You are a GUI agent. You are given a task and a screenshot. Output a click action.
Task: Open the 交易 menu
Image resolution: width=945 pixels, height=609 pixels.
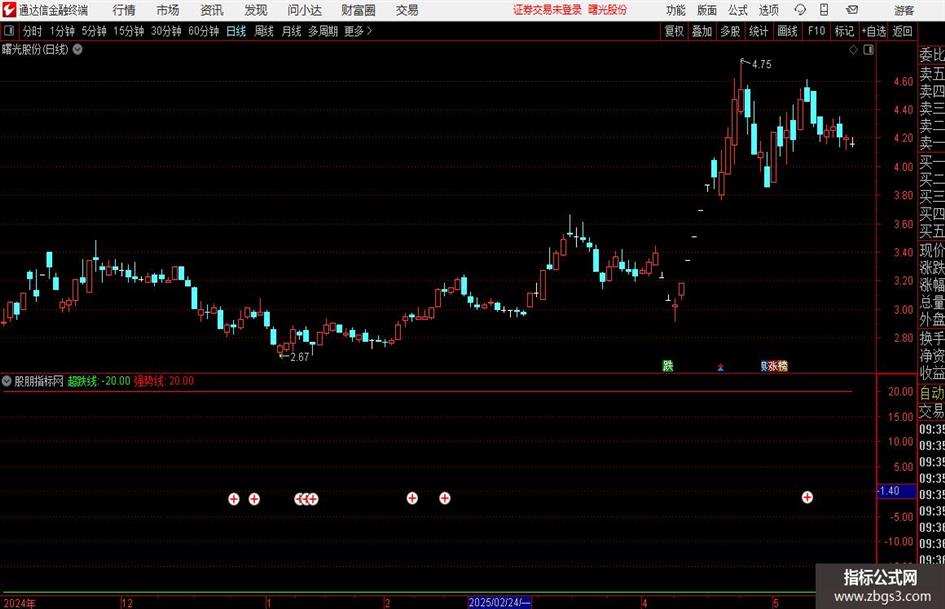[x=407, y=10]
